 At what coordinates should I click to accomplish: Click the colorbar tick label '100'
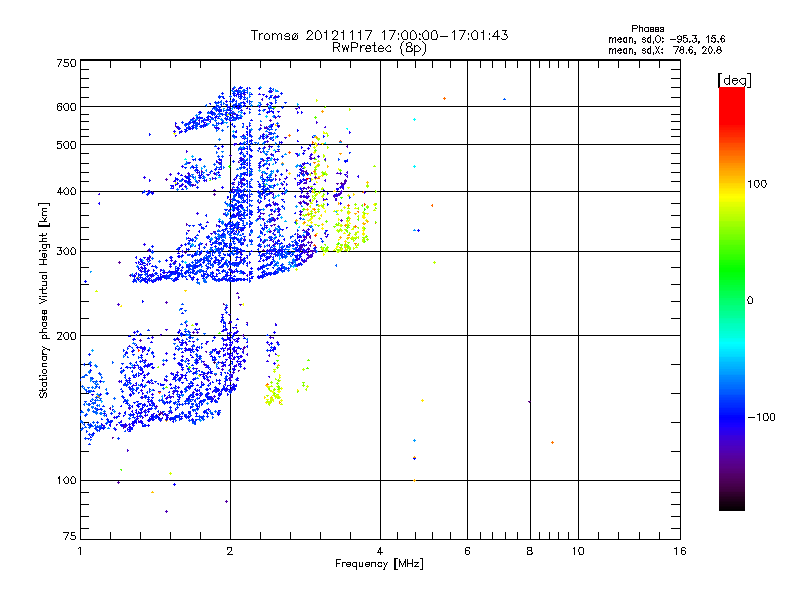757,184
